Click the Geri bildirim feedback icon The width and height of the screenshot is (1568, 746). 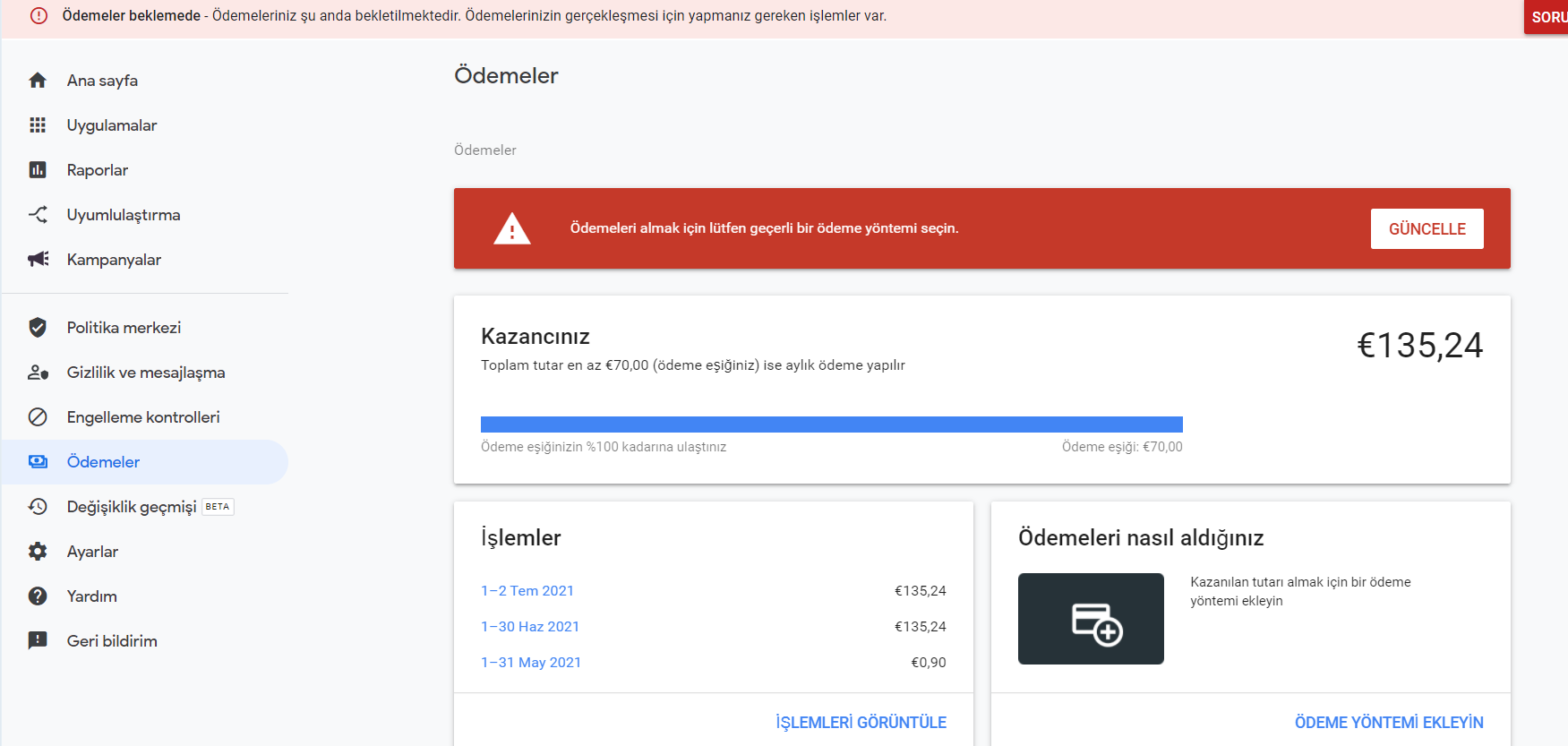[38, 641]
